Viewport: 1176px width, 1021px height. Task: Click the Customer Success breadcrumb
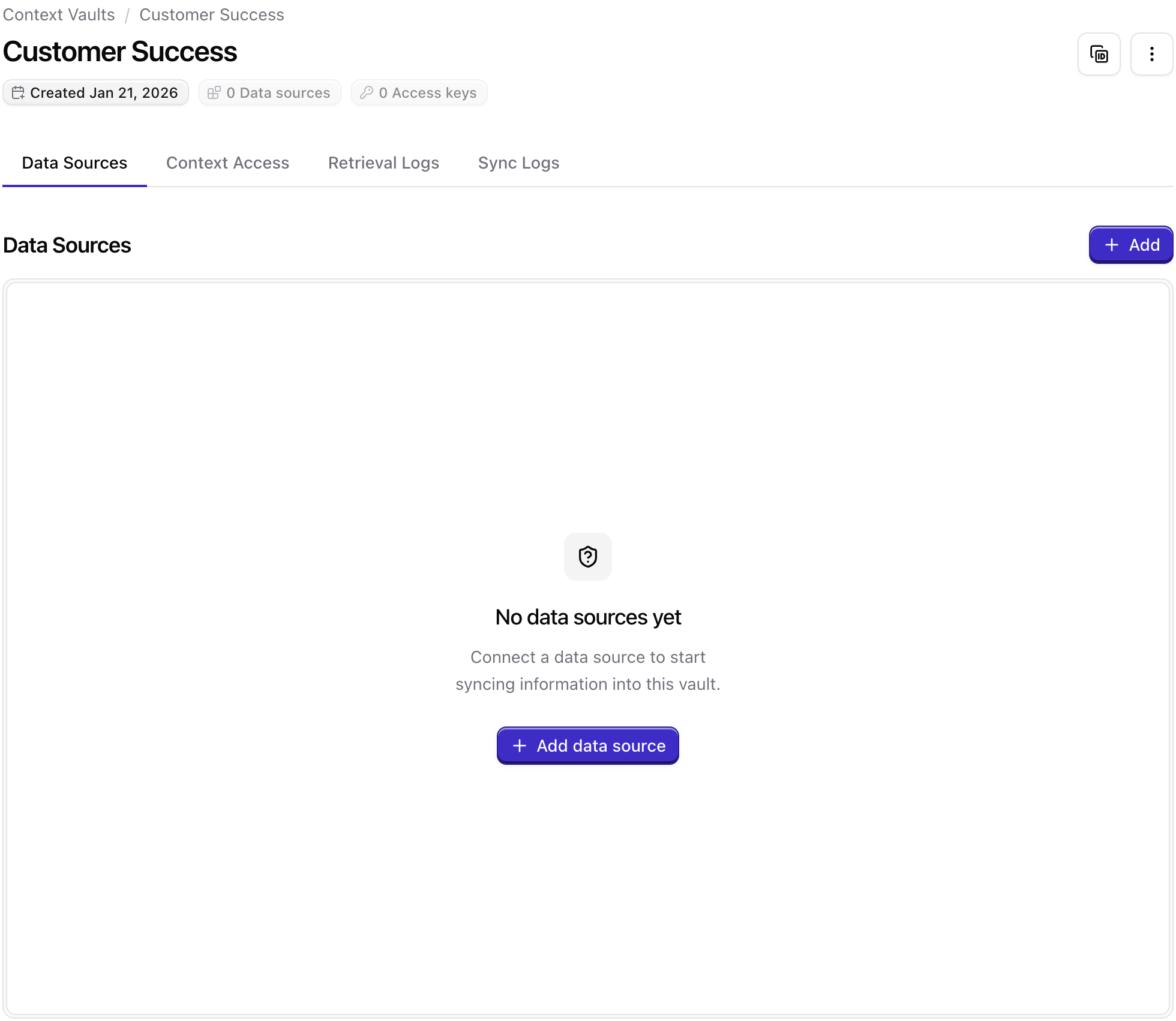pos(211,14)
